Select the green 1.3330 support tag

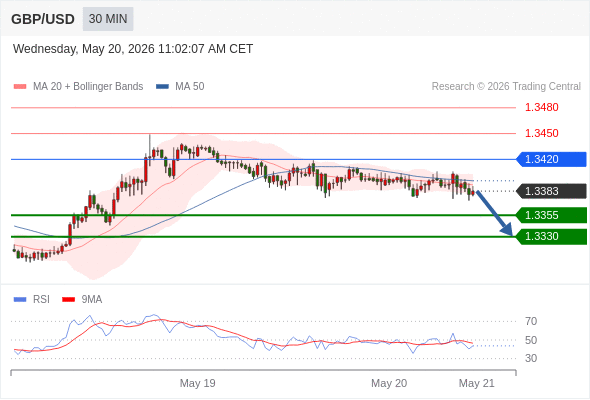[551, 236]
